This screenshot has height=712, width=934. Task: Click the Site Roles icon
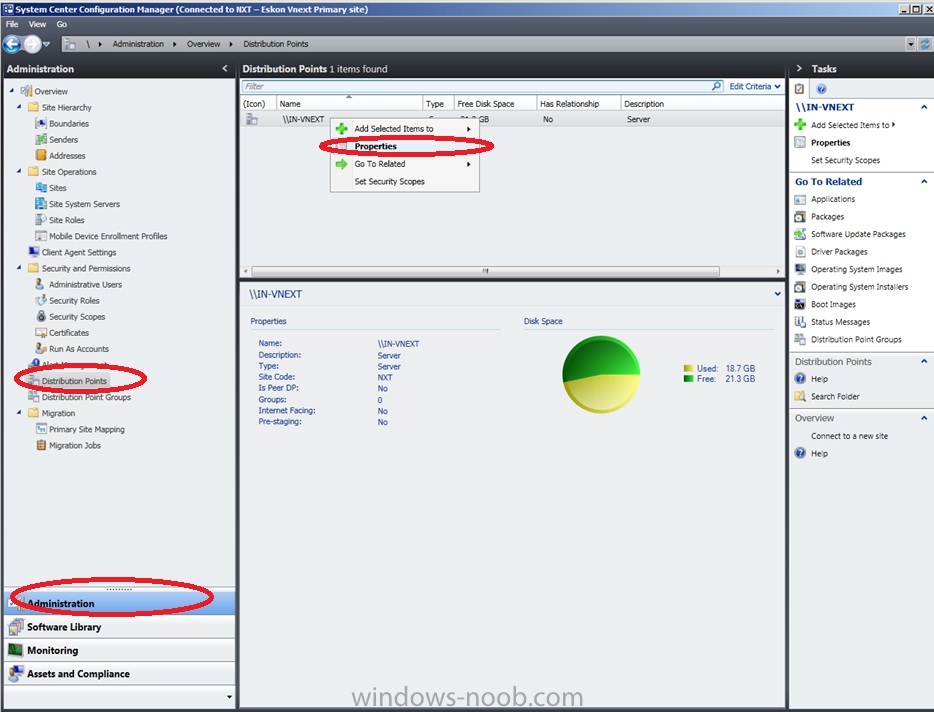[x=41, y=220]
